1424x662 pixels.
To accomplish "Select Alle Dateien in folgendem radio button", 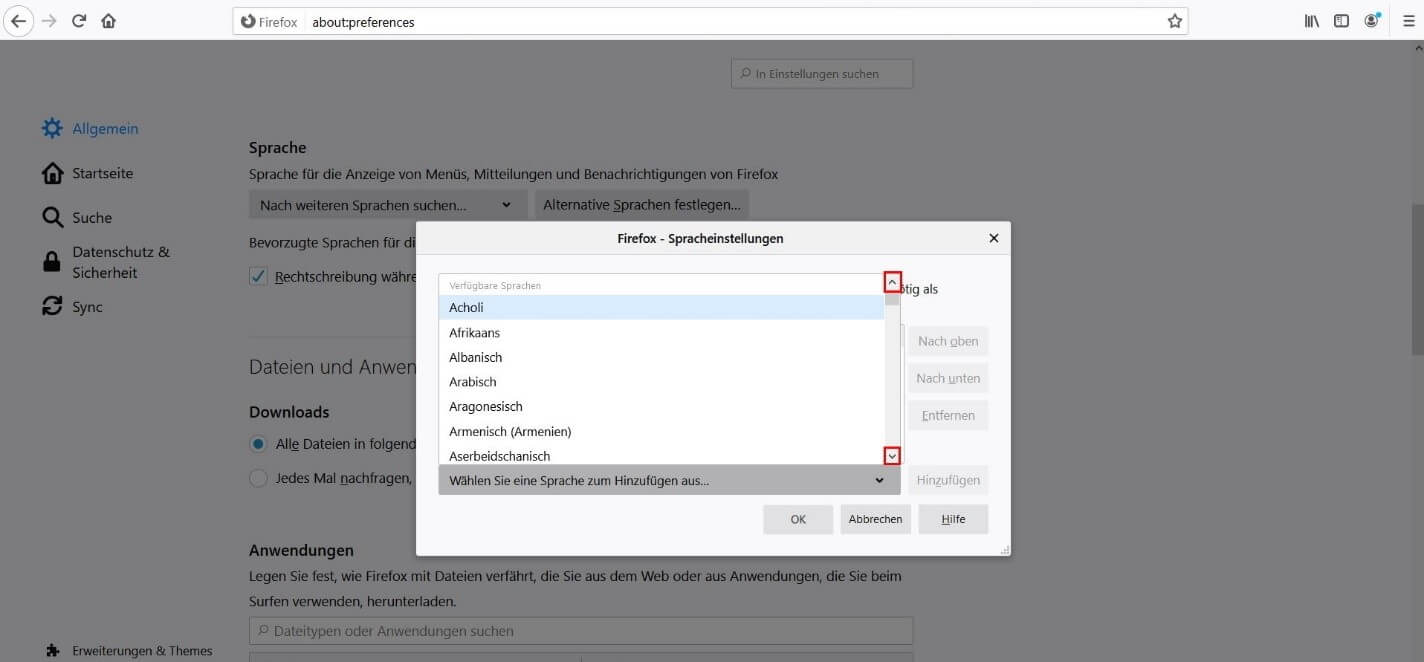I will pos(258,444).
